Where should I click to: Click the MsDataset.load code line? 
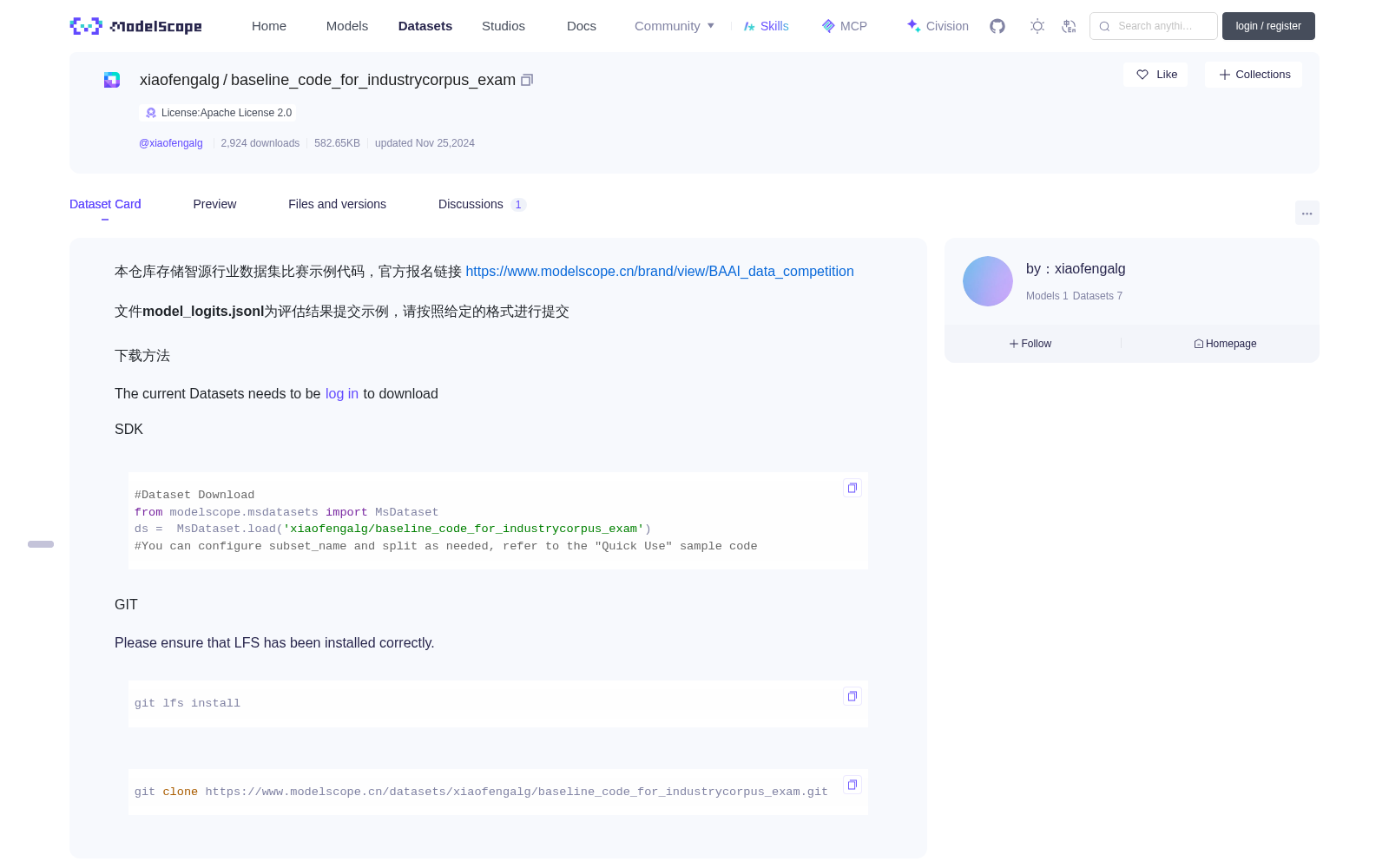pyautogui.click(x=392, y=529)
